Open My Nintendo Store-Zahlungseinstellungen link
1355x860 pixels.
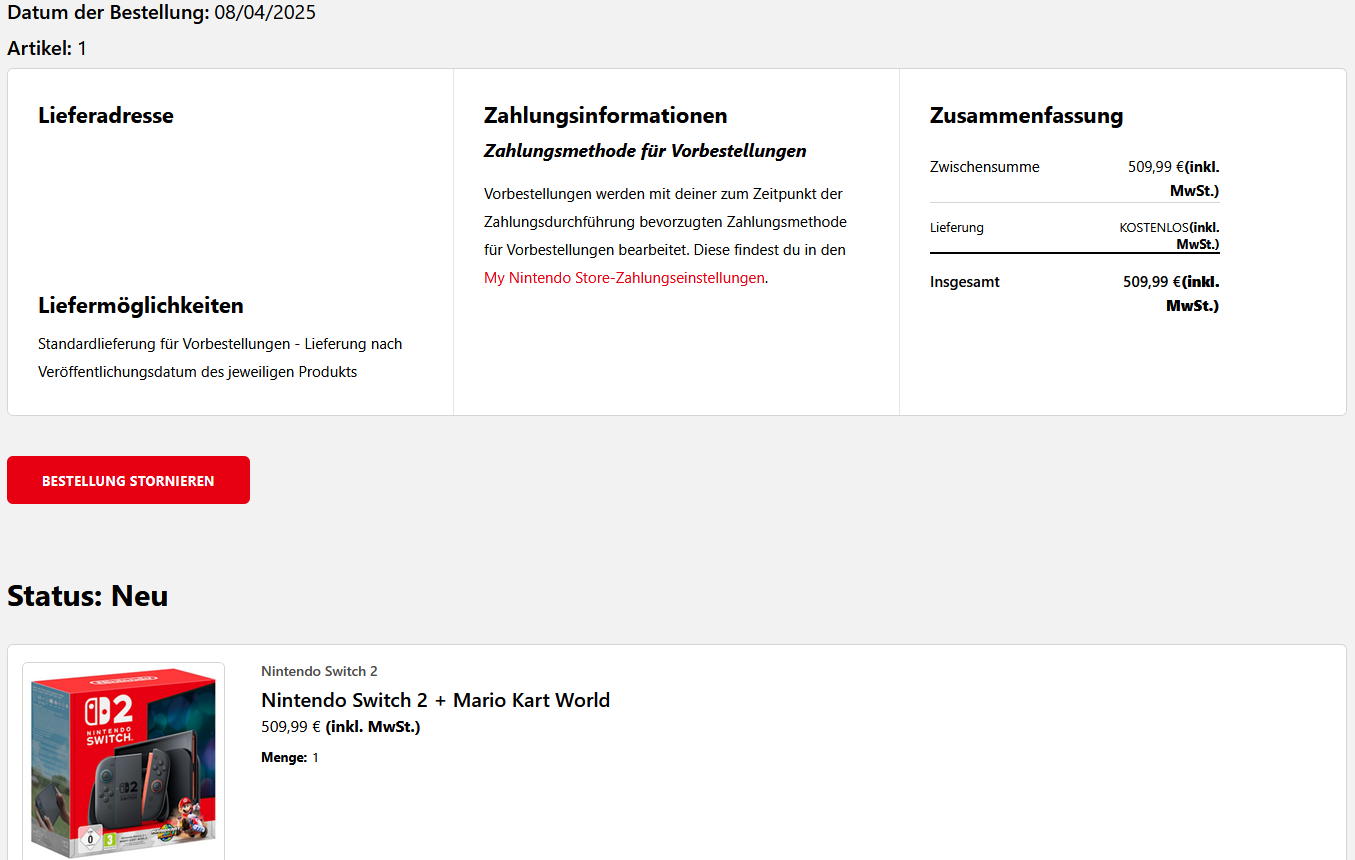pyautogui.click(x=624, y=278)
